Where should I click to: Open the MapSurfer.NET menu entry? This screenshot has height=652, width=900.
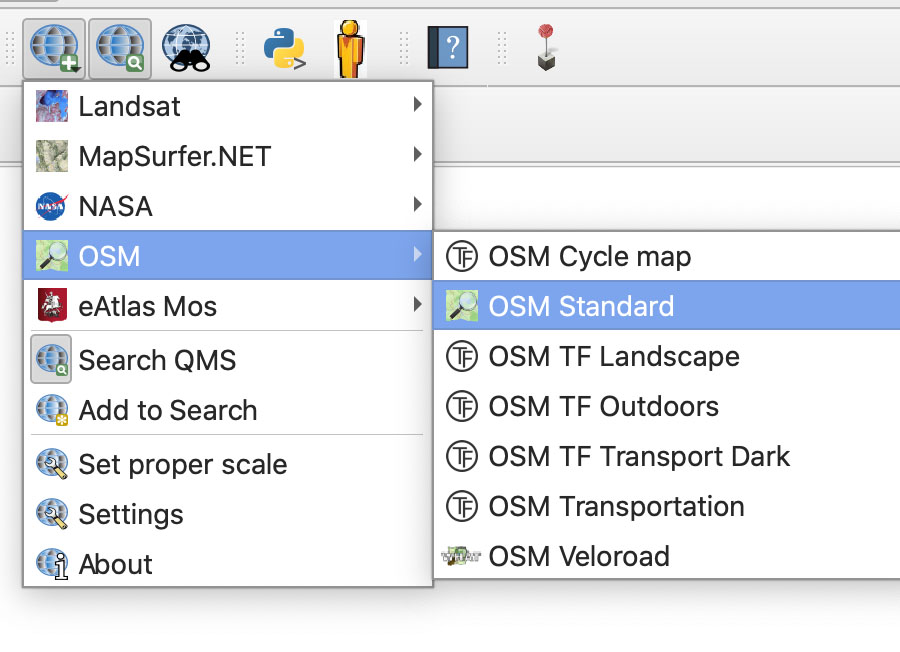coord(228,156)
